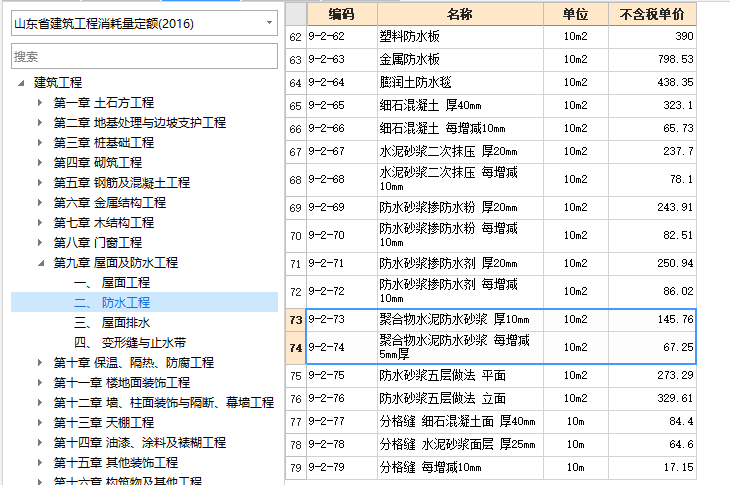
Task: Select row header 73
Action: [x=296, y=320]
